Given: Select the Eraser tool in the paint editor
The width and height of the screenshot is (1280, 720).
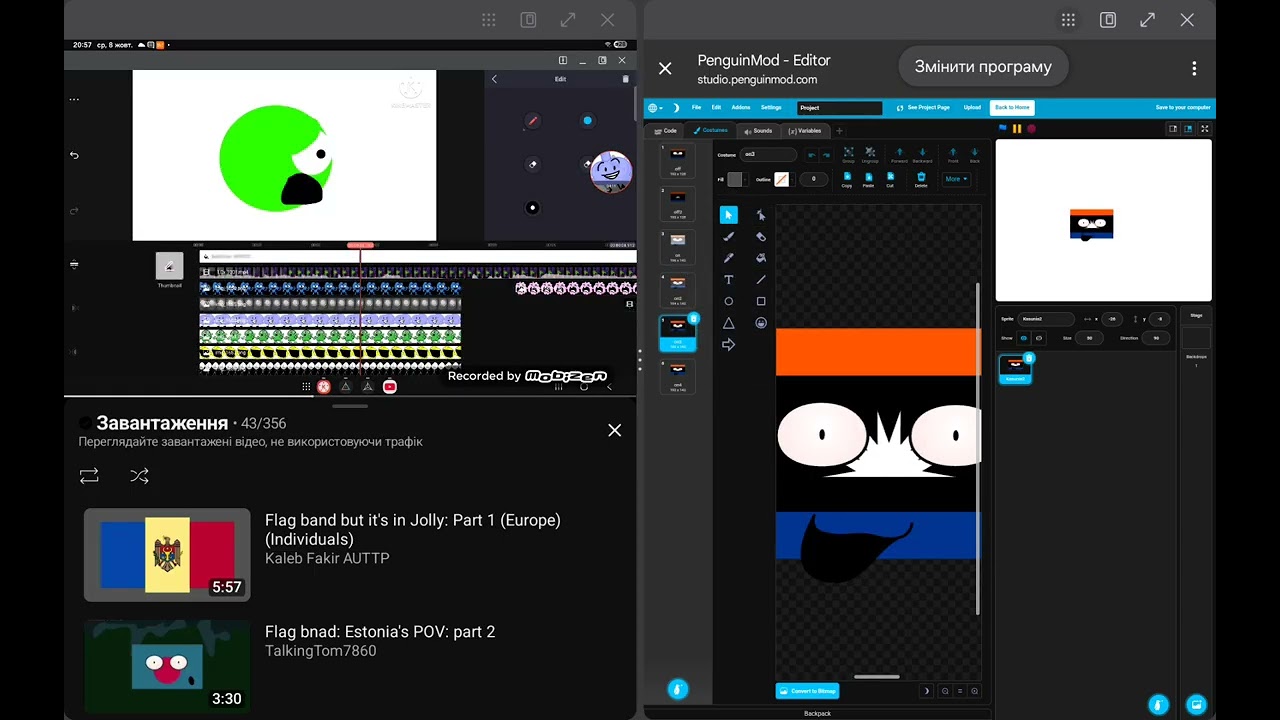Looking at the screenshot, I should (x=761, y=236).
